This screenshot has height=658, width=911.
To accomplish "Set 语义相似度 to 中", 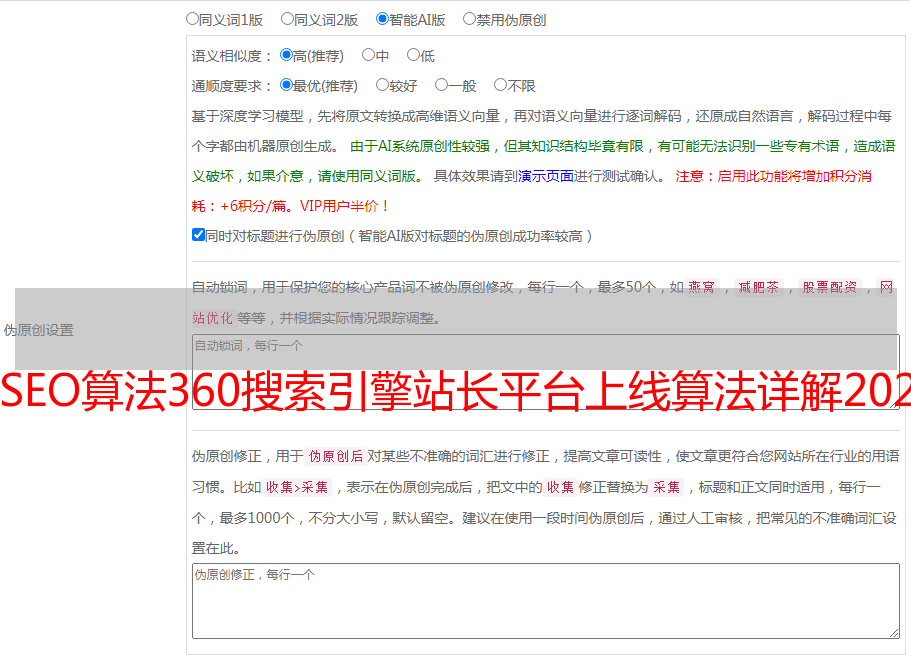I will [x=368, y=55].
